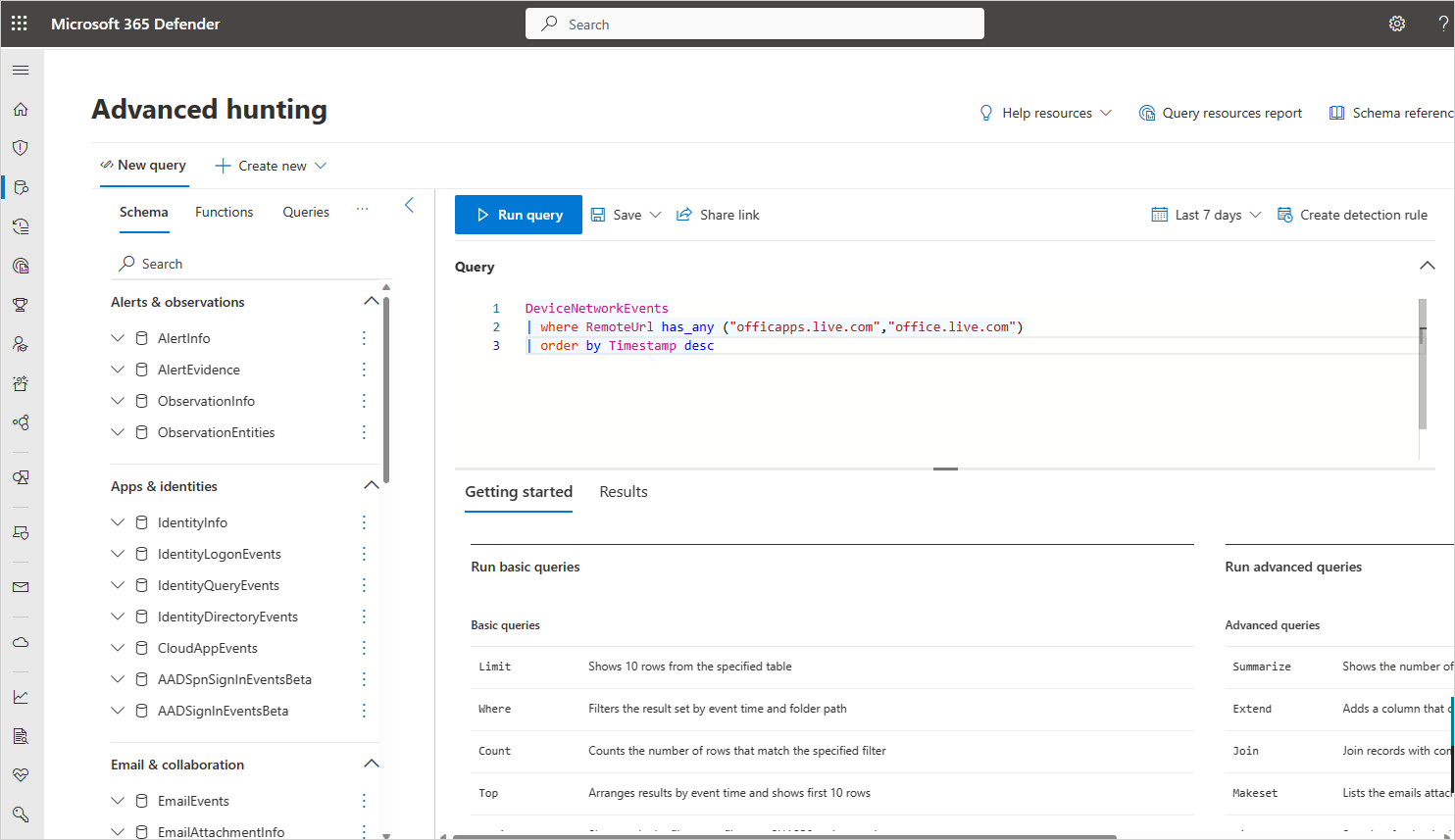Open the three-dot menu next to AlertInfo
The width and height of the screenshot is (1455, 840).
tap(364, 337)
